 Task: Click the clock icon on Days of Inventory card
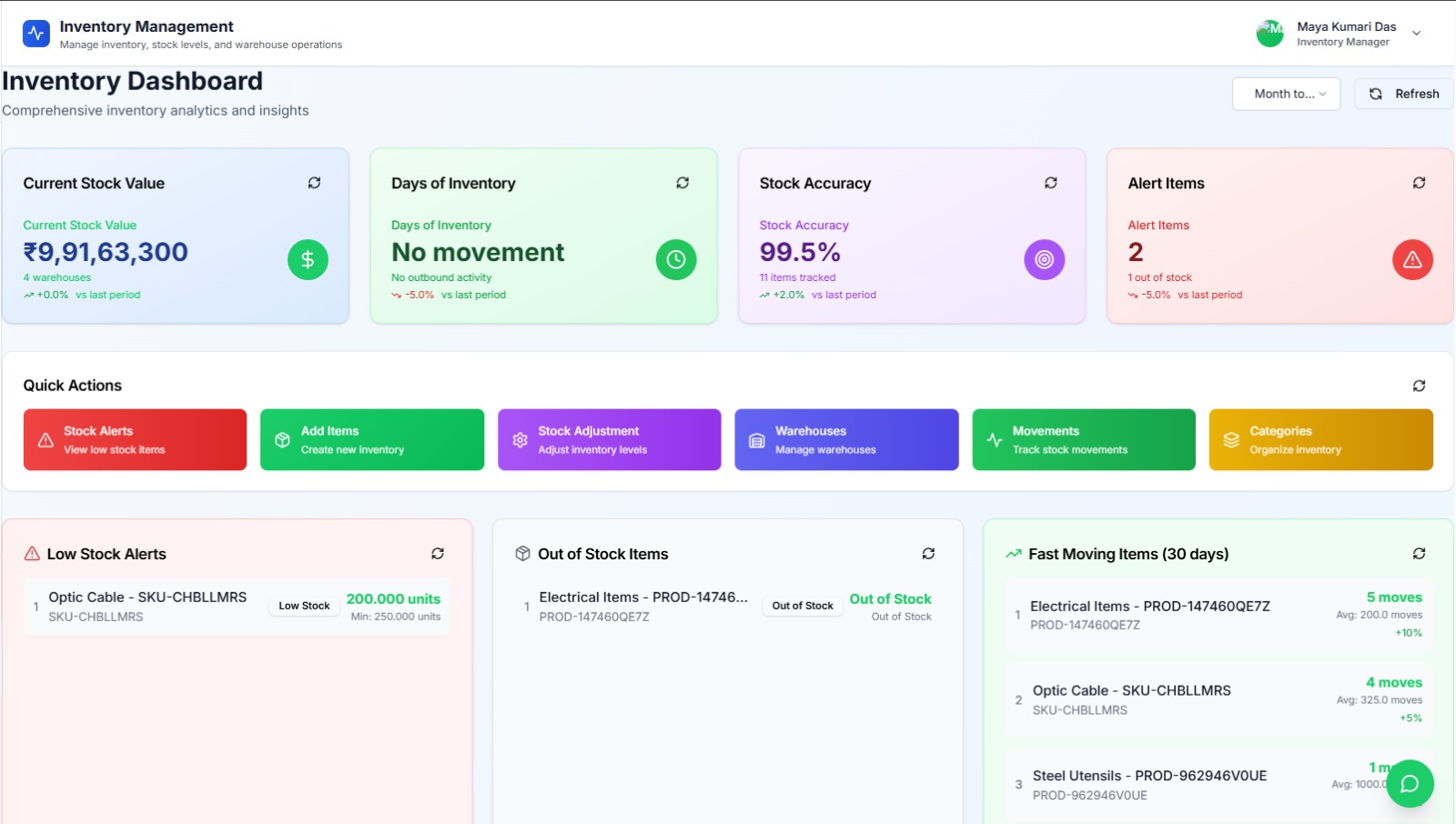(676, 259)
